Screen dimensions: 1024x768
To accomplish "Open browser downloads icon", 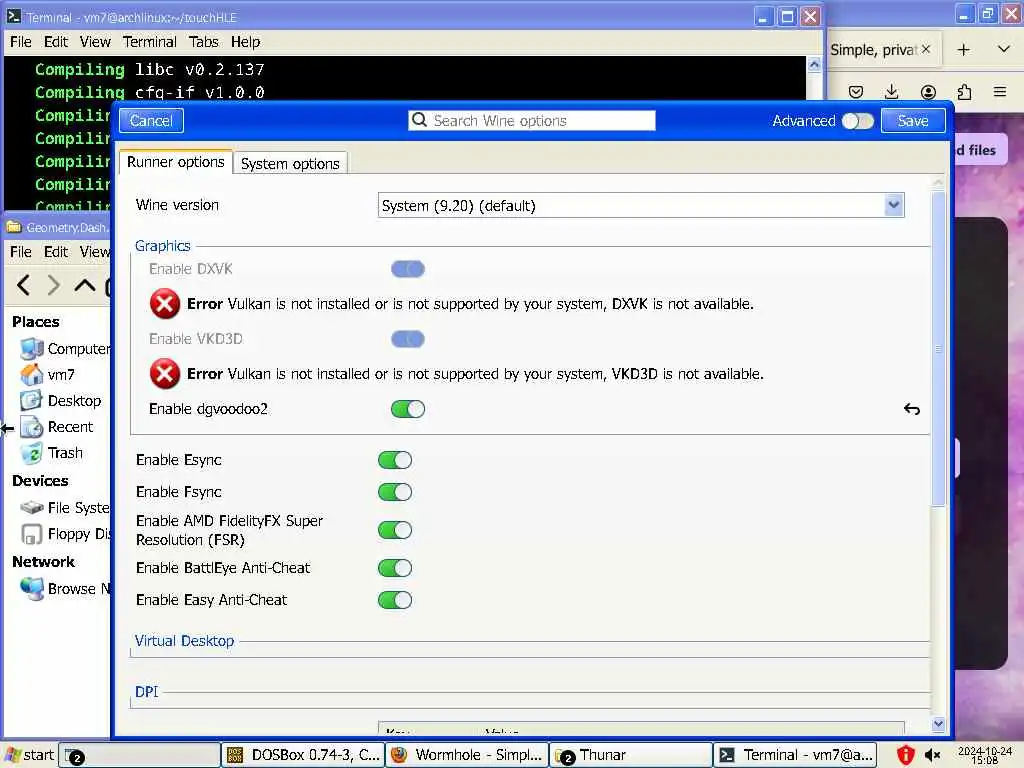I will (x=891, y=92).
